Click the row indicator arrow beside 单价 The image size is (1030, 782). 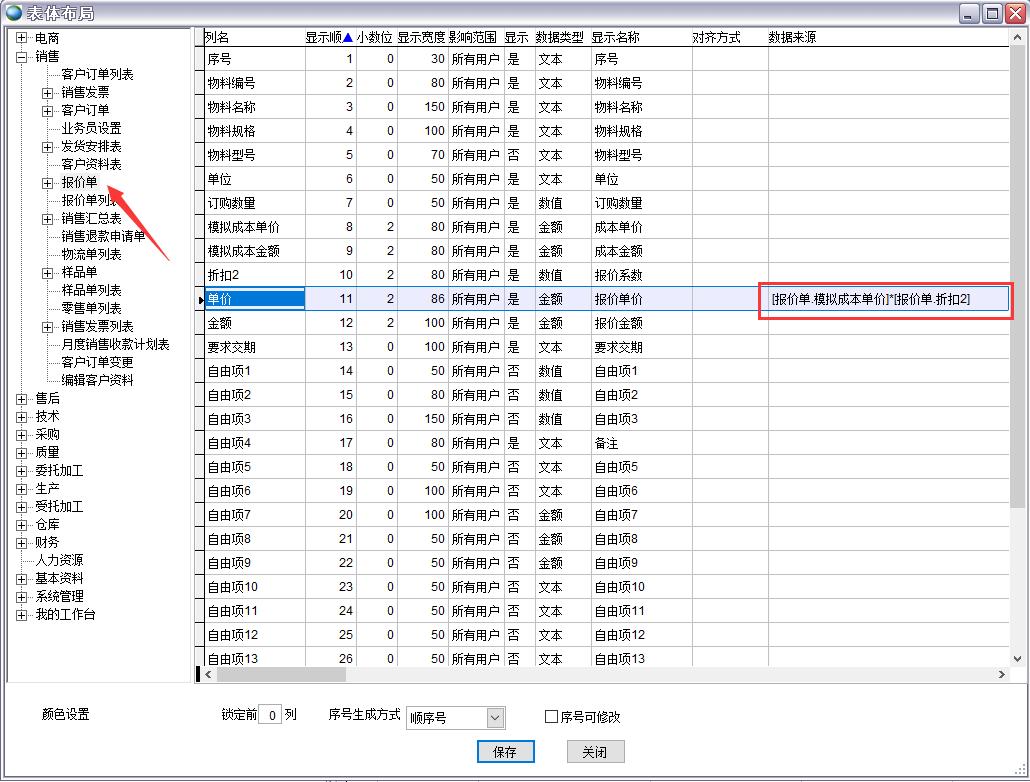pos(200,299)
